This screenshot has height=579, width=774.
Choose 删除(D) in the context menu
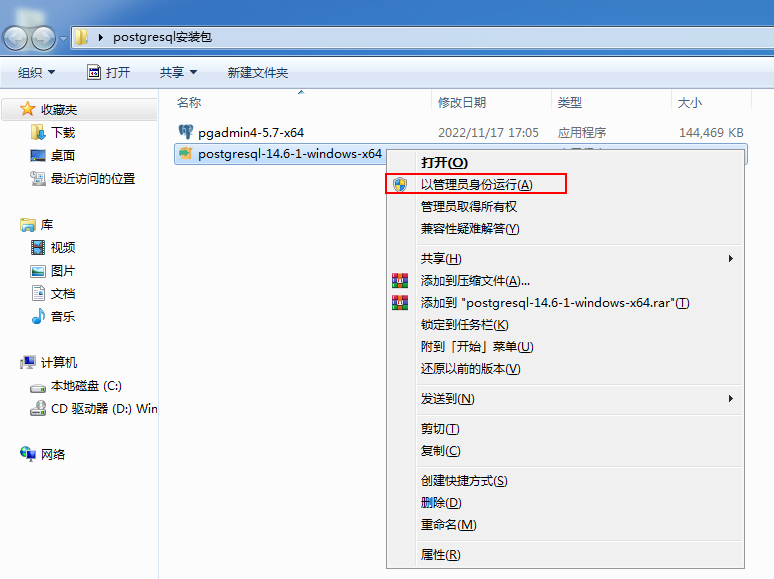coord(441,502)
